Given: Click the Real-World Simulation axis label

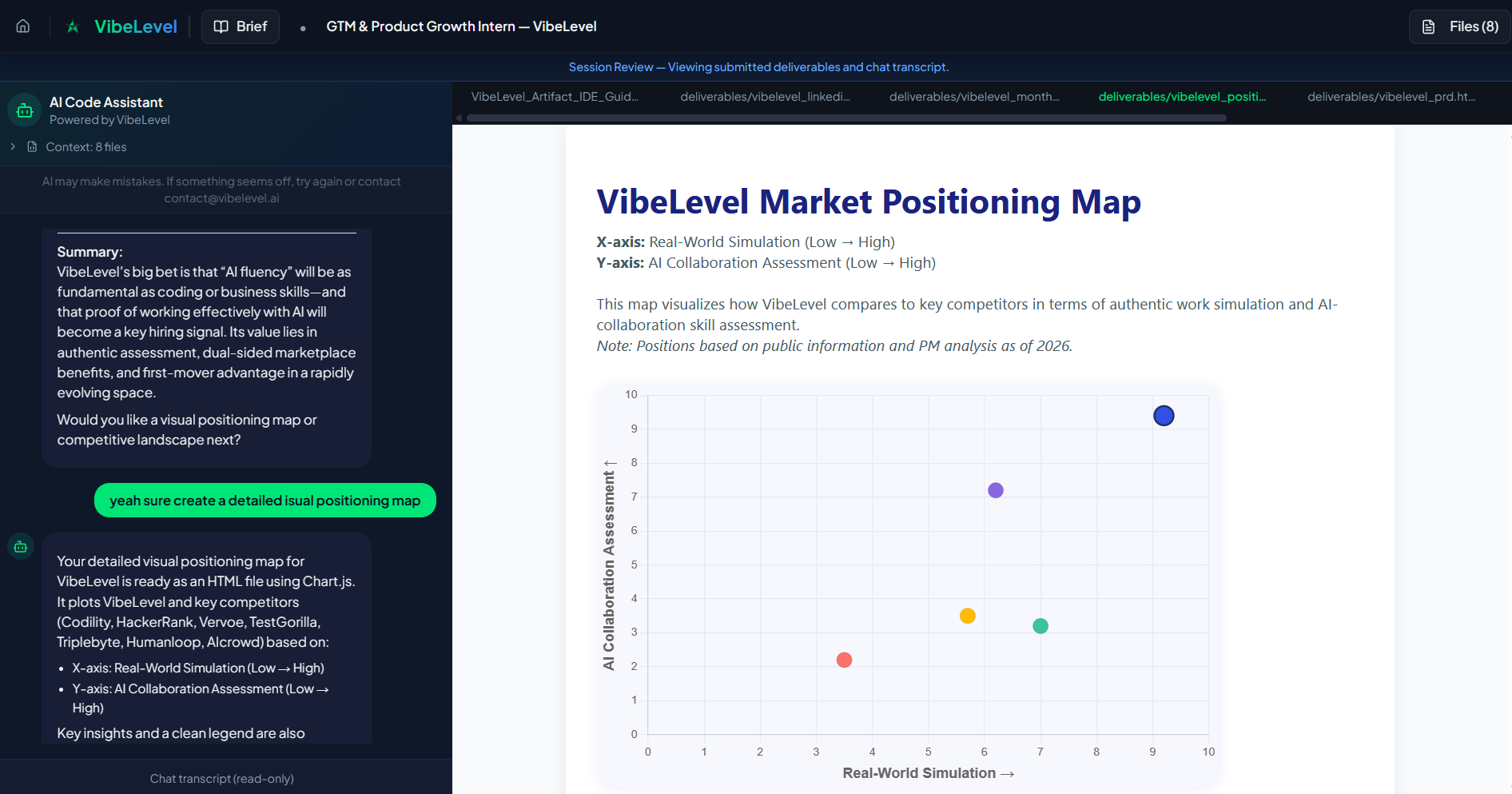Looking at the screenshot, I should (x=928, y=773).
